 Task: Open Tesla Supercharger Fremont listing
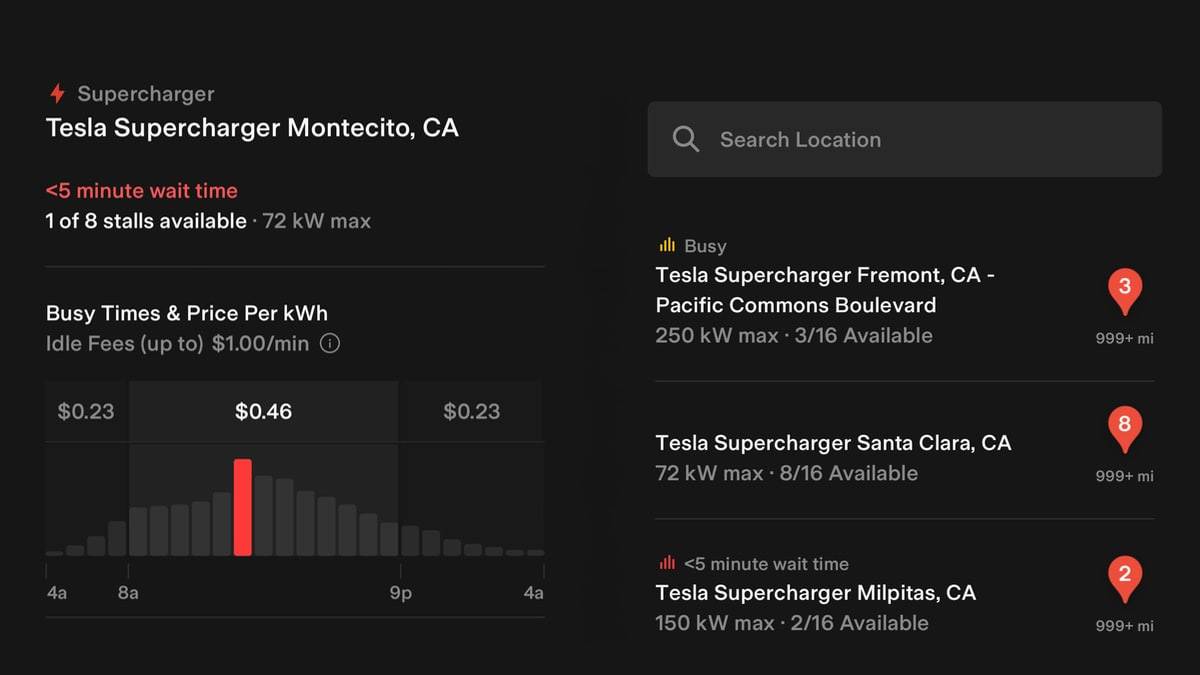point(904,291)
